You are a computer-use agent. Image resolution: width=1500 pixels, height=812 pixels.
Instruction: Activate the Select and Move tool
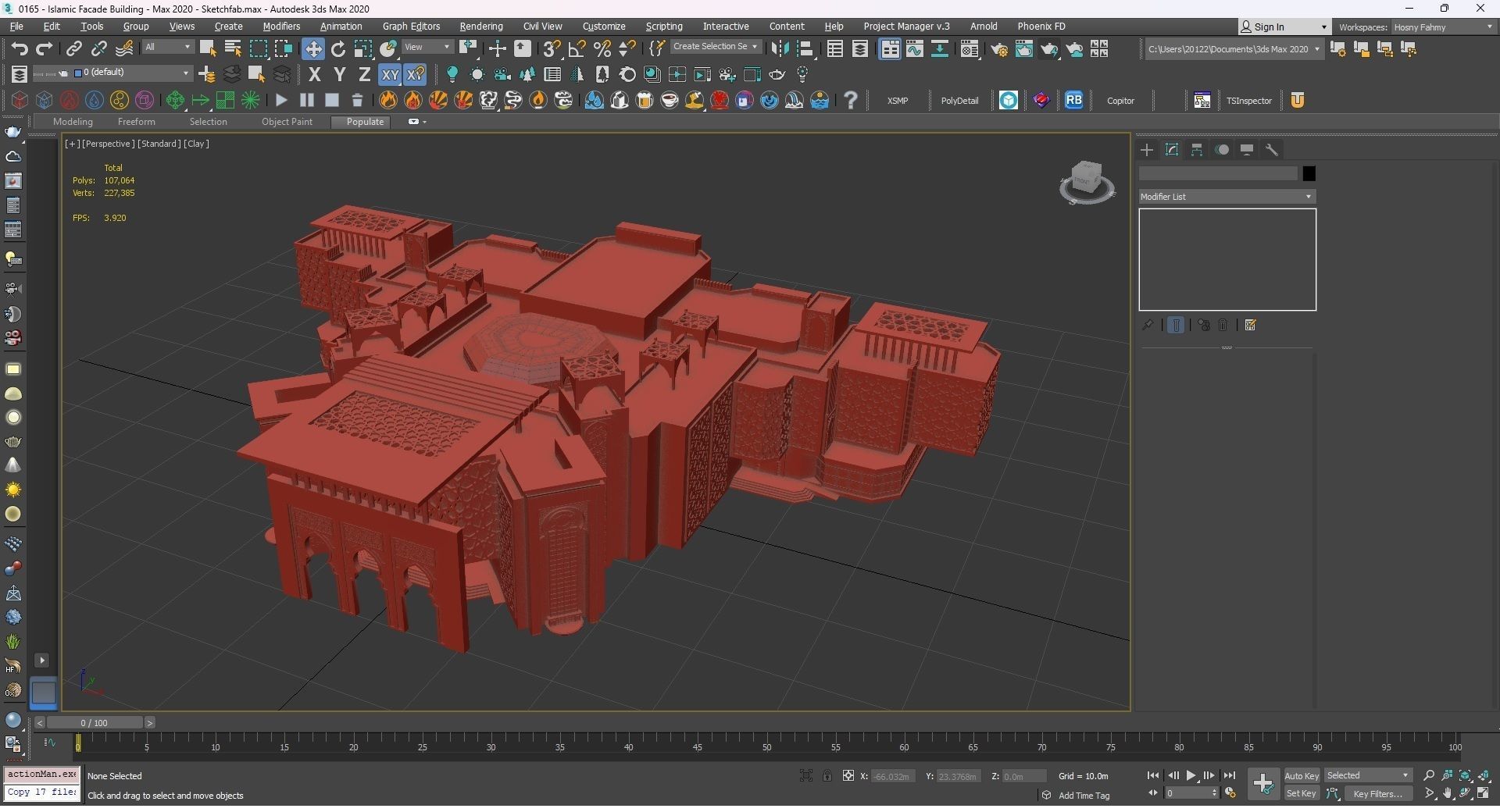click(312, 48)
